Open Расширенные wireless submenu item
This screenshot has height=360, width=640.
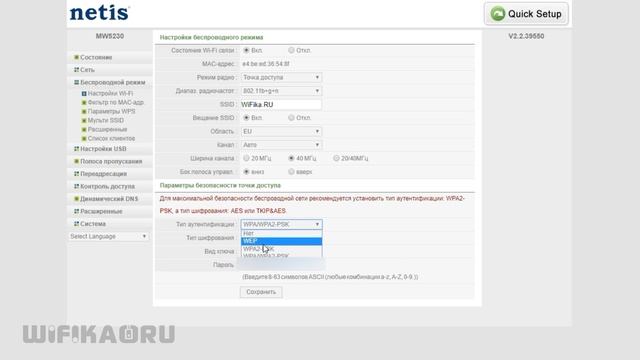click(x=107, y=129)
